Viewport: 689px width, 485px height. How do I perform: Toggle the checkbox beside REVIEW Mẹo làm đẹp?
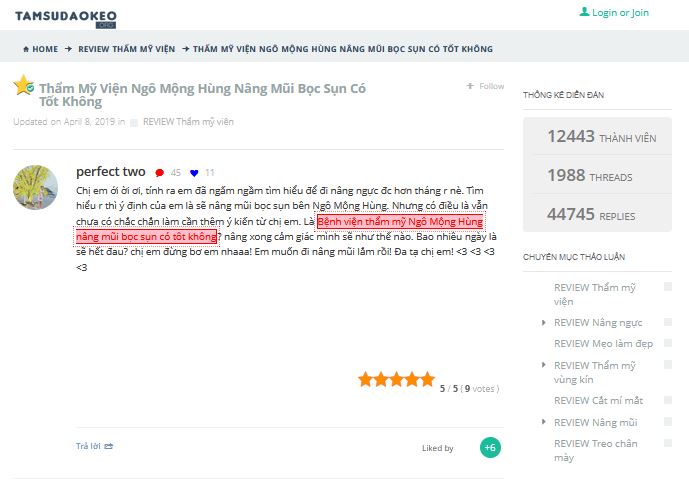(668, 343)
